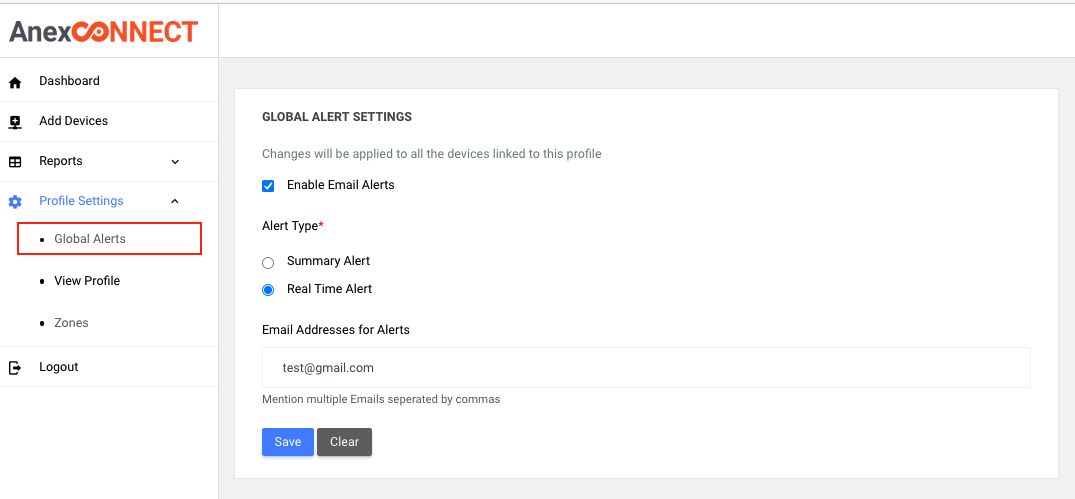1075x499 pixels.
Task: Expand the Reports menu chevron
Action: (175, 162)
